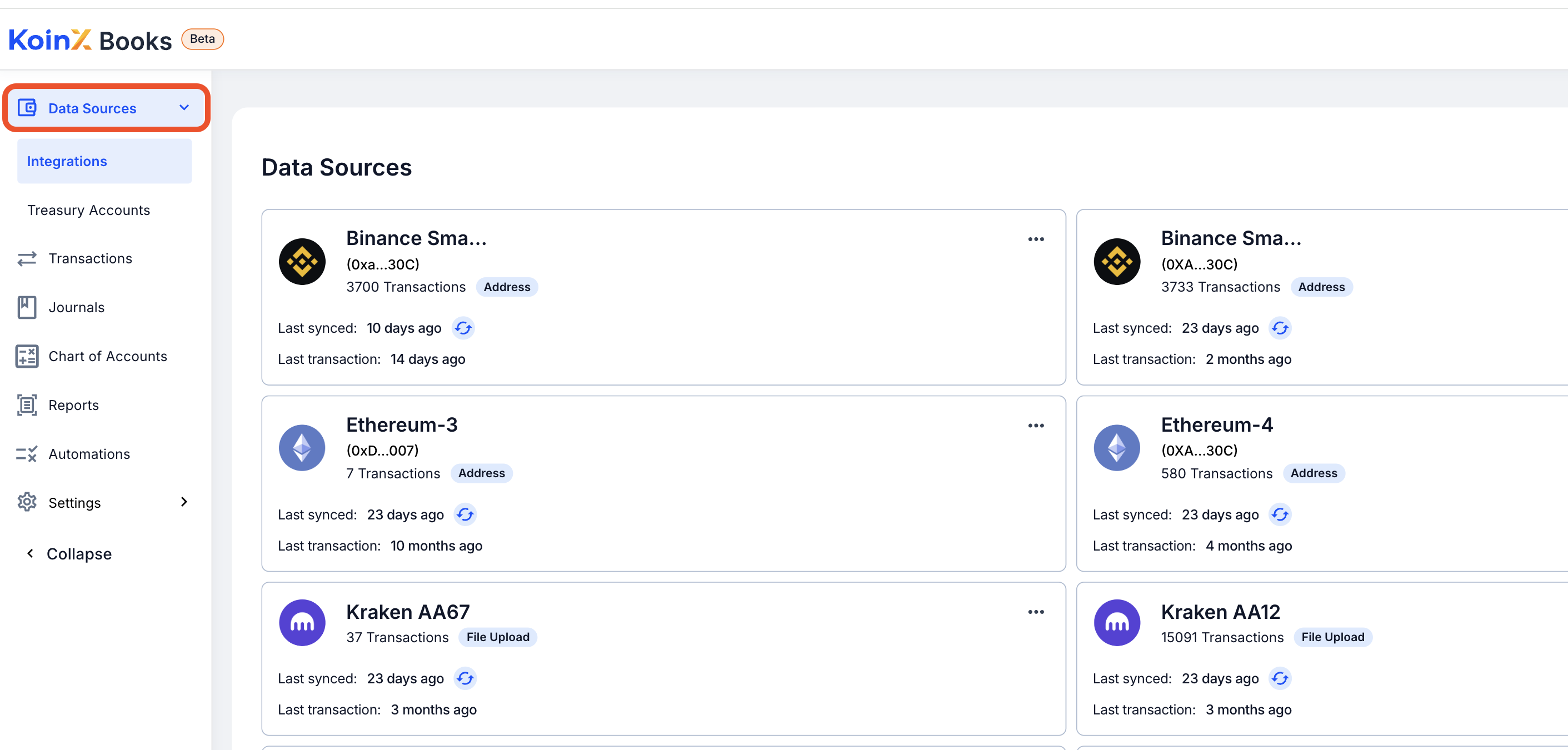This screenshot has height=750, width=1568.
Task: Refresh sync for Ethereum-4
Action: [1280, 514]
